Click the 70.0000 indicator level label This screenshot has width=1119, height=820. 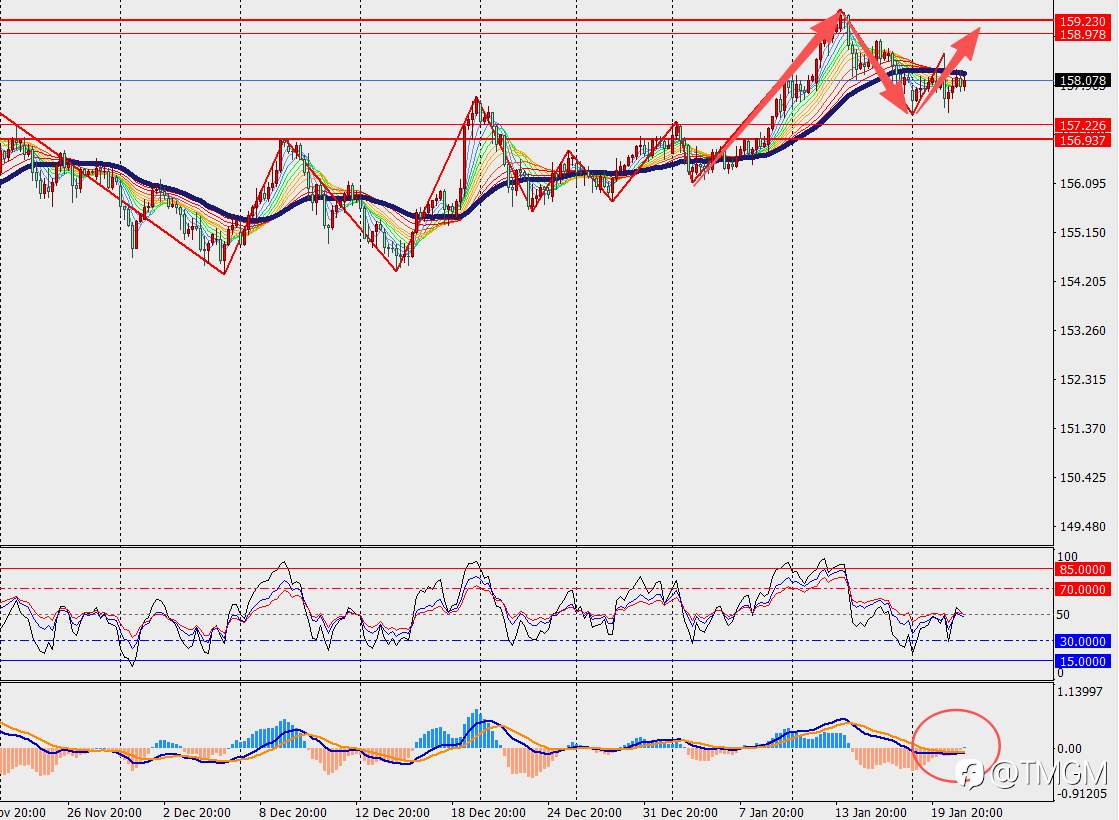tap(1082, 589)
